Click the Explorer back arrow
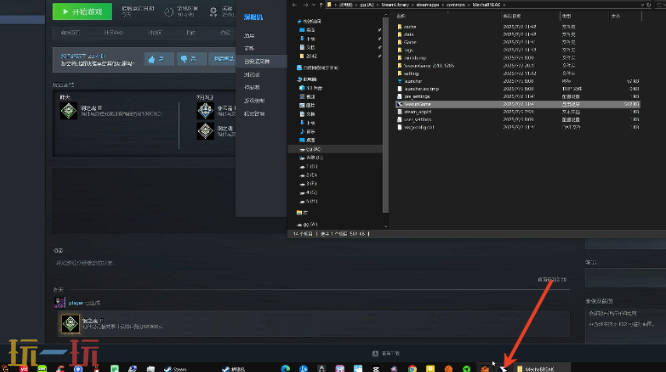This screenshot has width=666, height=372. (294, 5)
